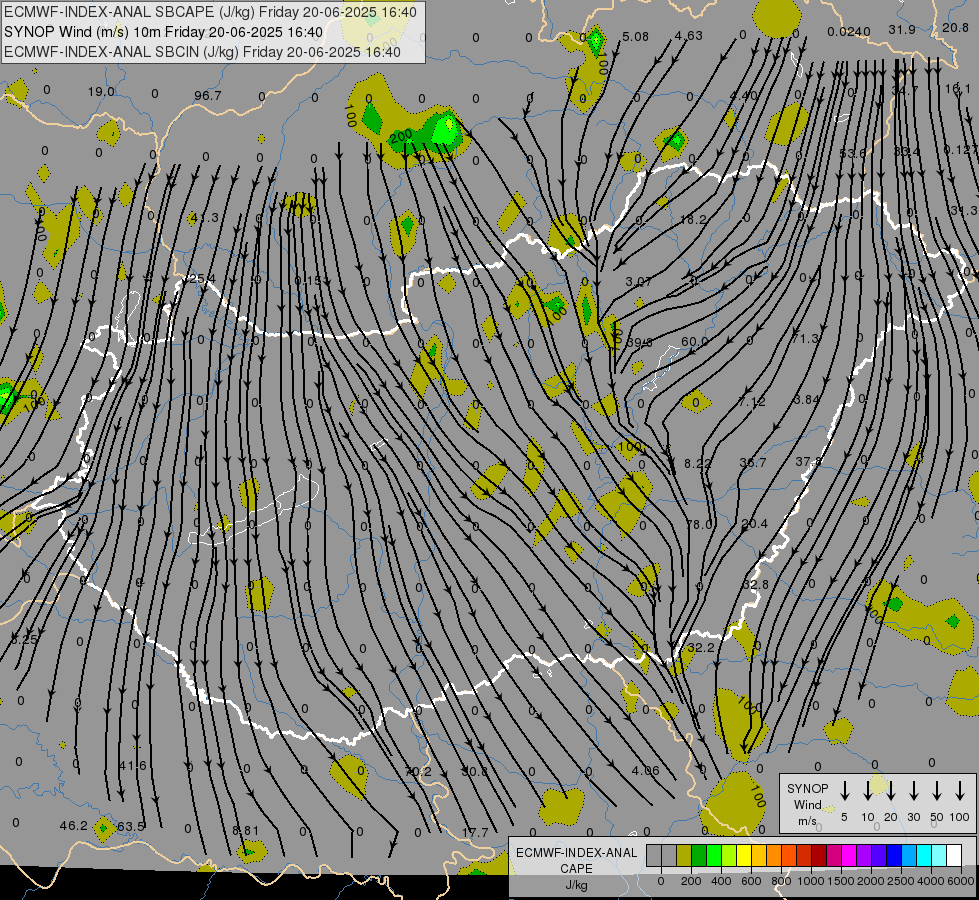Image resolution: width=979 pixels, height=900 pixels.
Task: Select the olive swatch in the CAPE legend
Action: pos(684,856)
